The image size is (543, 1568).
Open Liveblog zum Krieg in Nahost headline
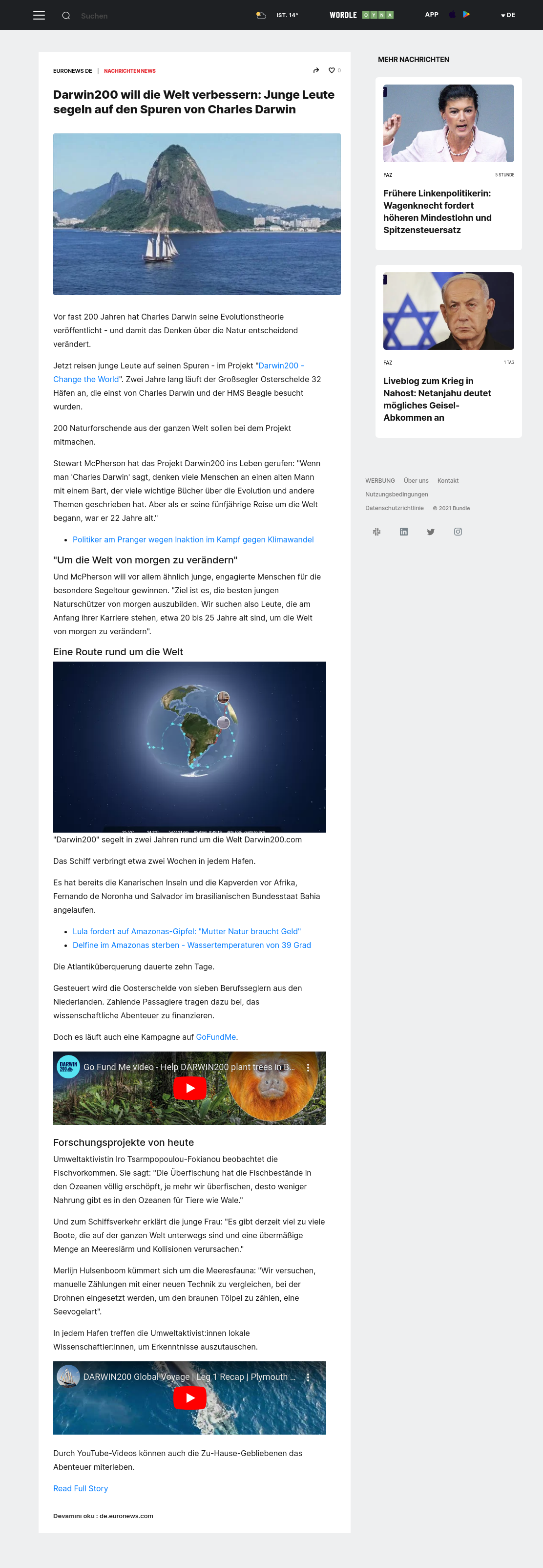click(x=437, y=399)
